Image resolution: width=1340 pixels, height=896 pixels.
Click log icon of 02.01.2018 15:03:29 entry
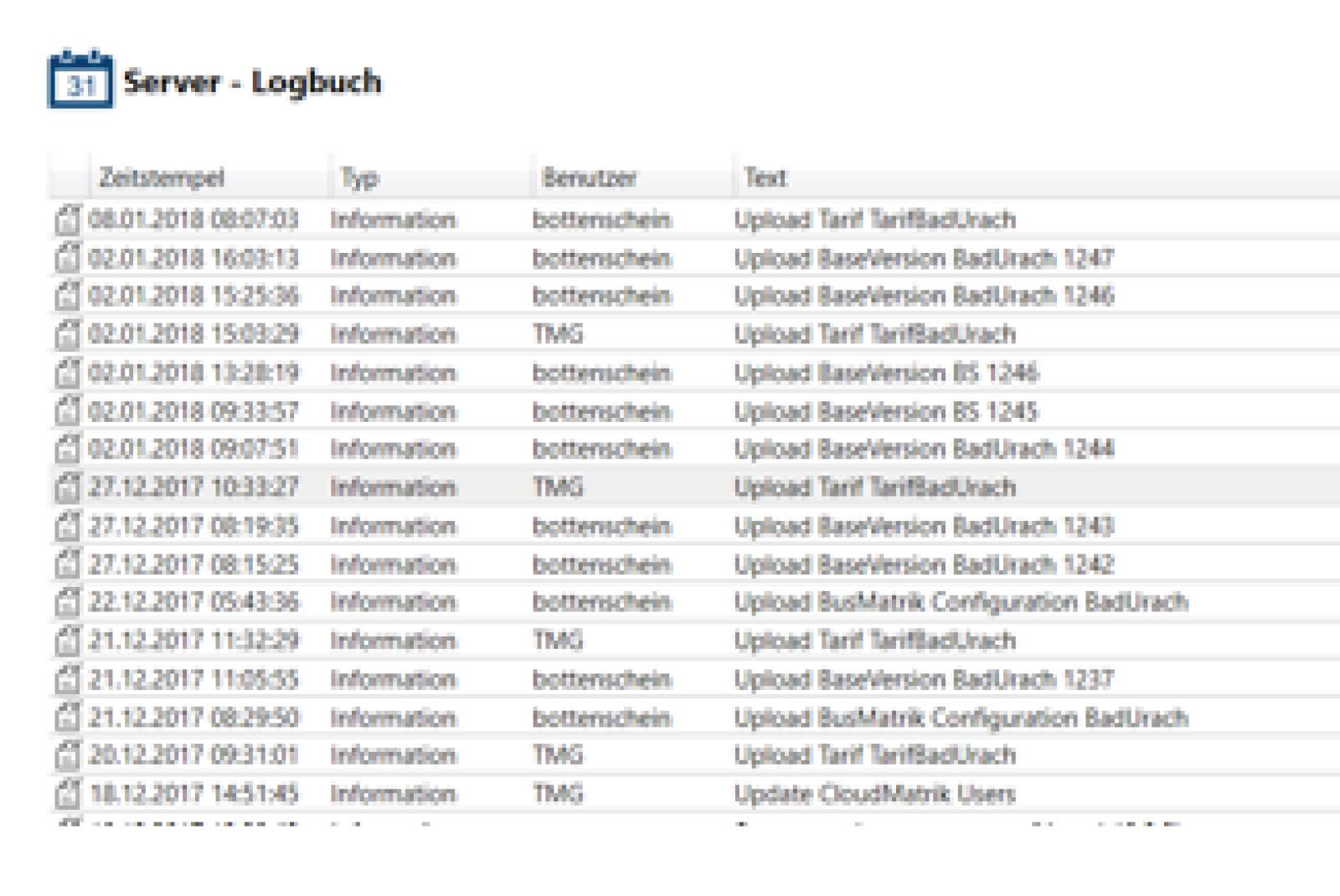68,334
